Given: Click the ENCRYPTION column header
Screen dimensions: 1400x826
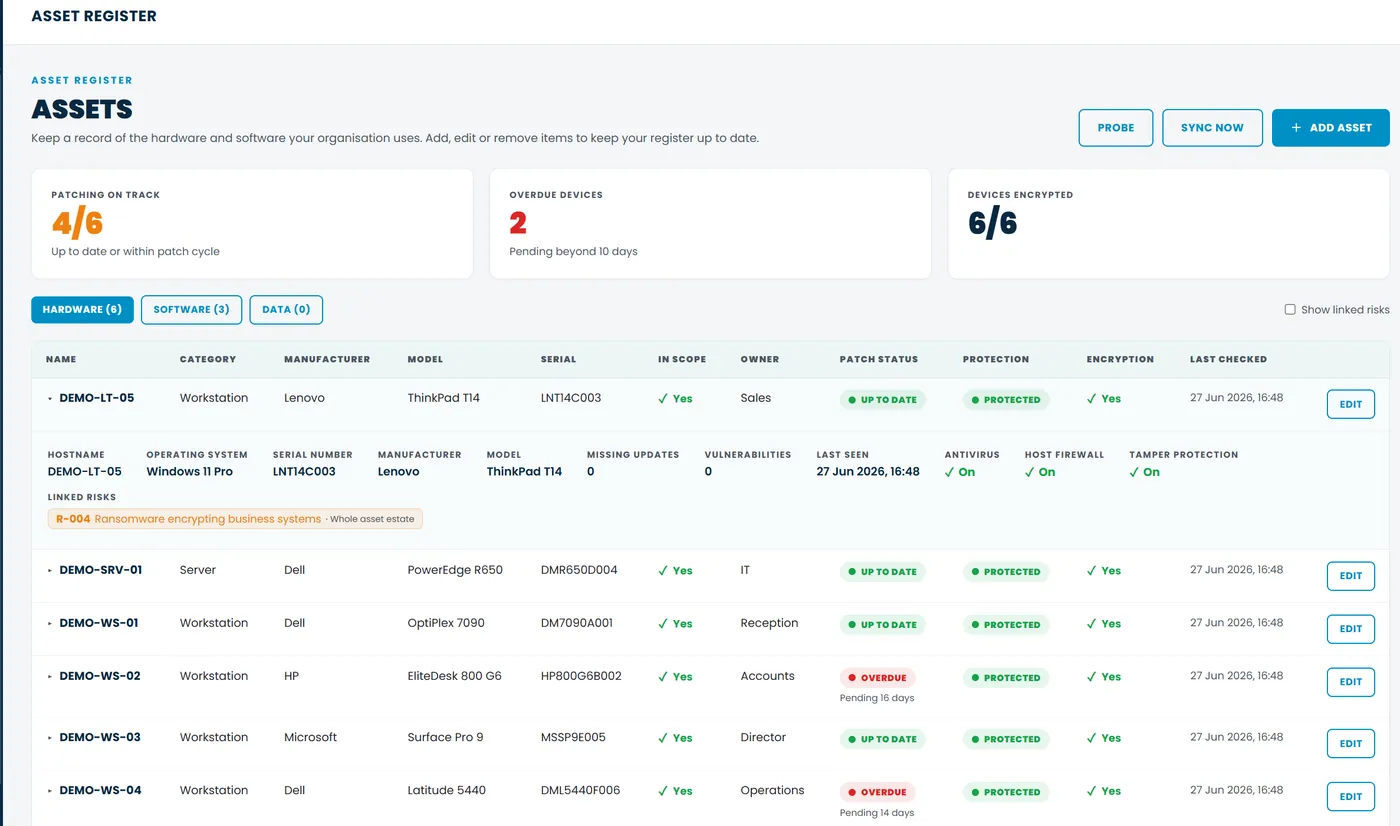Looking at the screenshot, I should click(x=1120, y=359).
